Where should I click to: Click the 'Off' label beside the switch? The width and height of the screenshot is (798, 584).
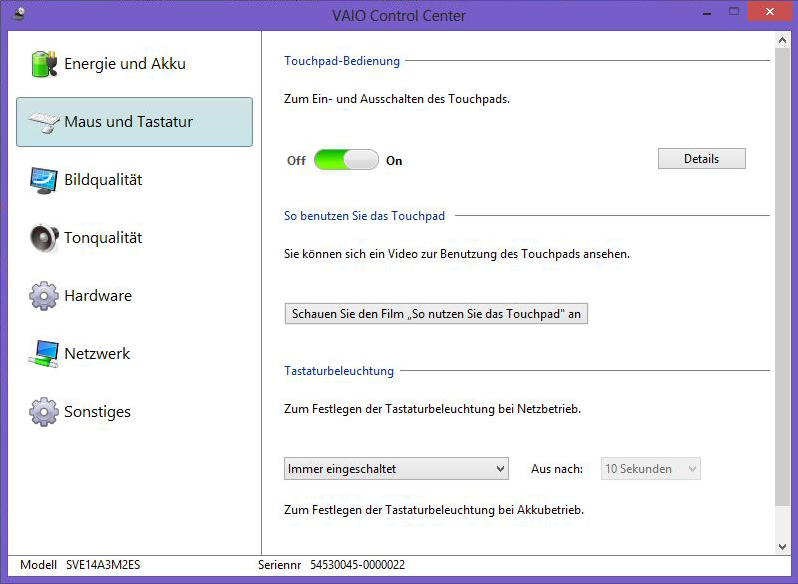[x=296, y=161]
